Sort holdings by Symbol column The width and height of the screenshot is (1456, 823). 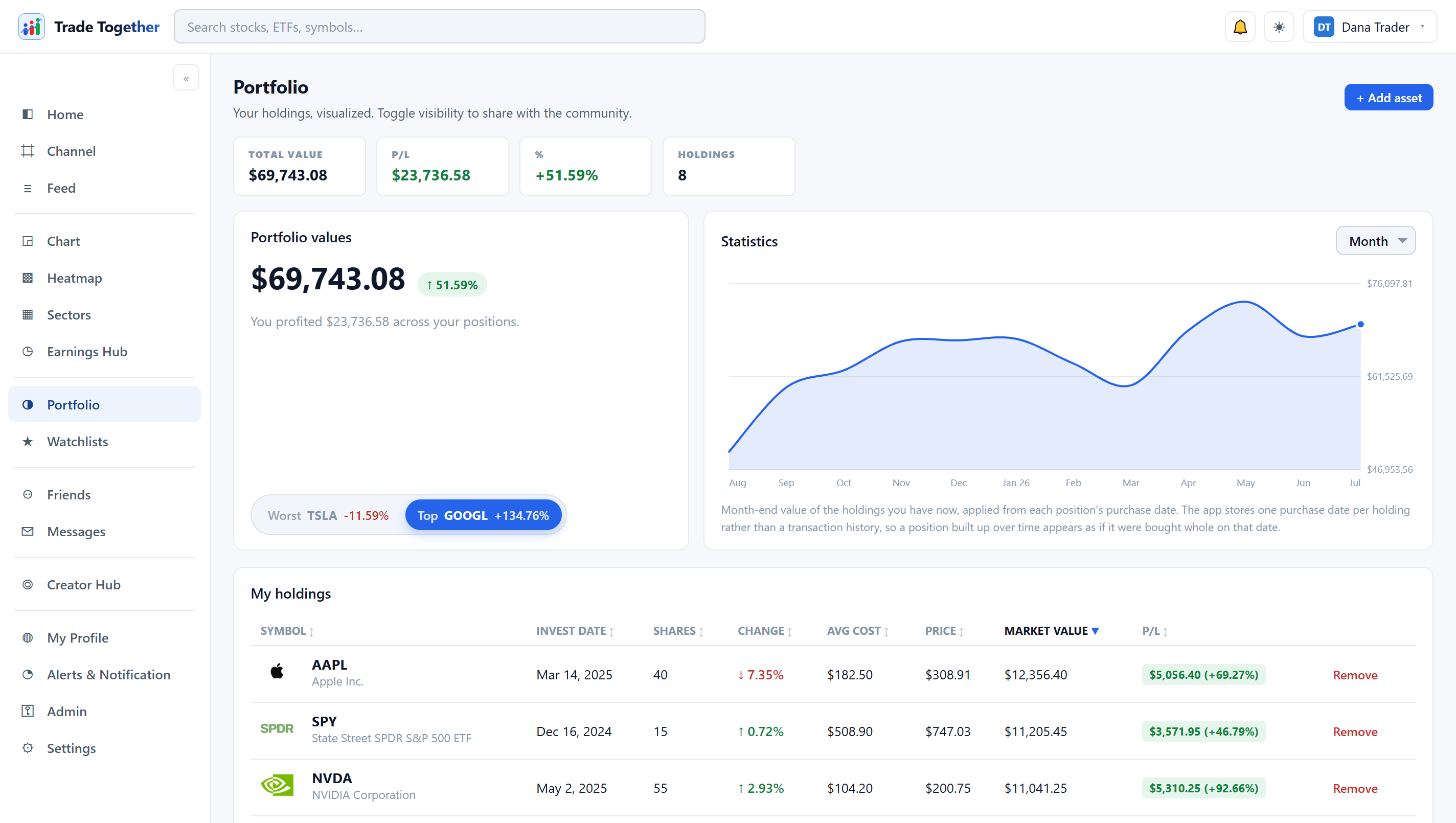point(287,631)
